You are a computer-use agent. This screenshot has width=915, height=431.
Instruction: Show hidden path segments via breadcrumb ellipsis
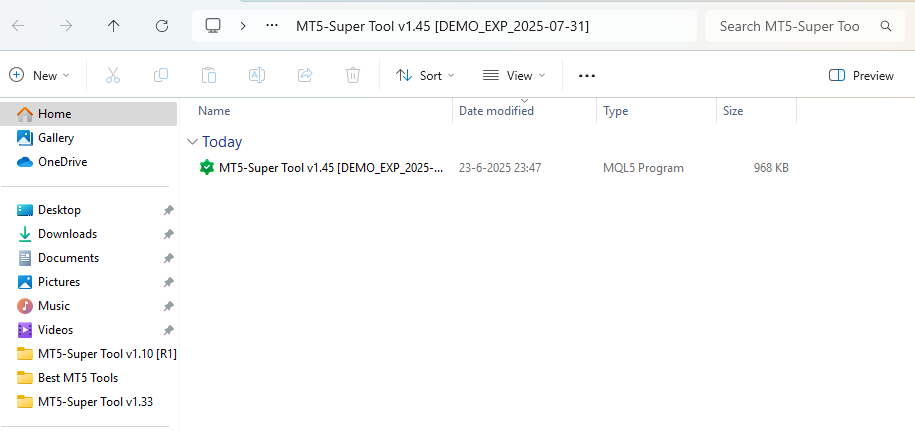[x=272, y=26]
